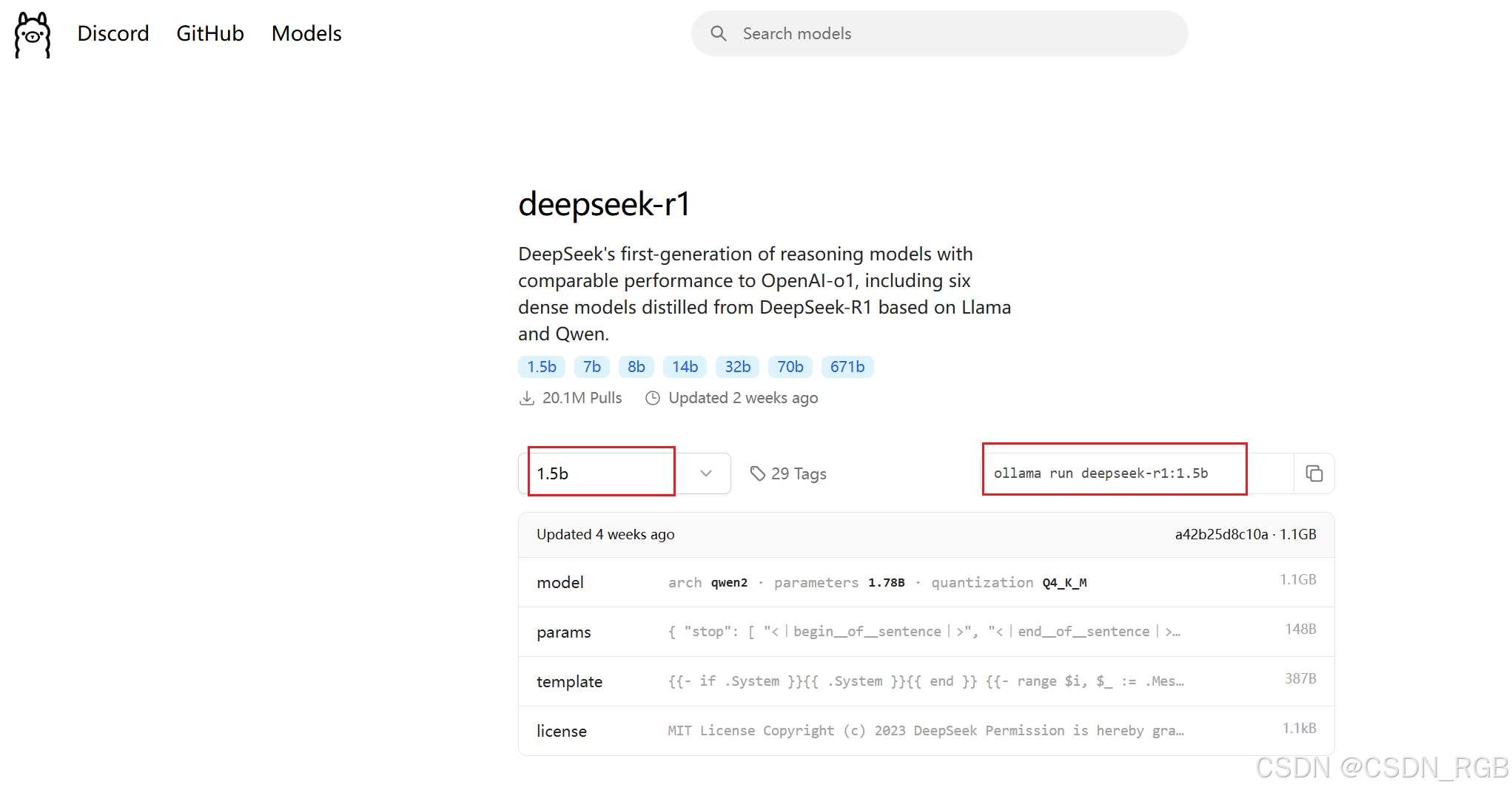Click the search magnifier icon
The width and height of the screenshot is (1512, 793).
tap(718, 33)
